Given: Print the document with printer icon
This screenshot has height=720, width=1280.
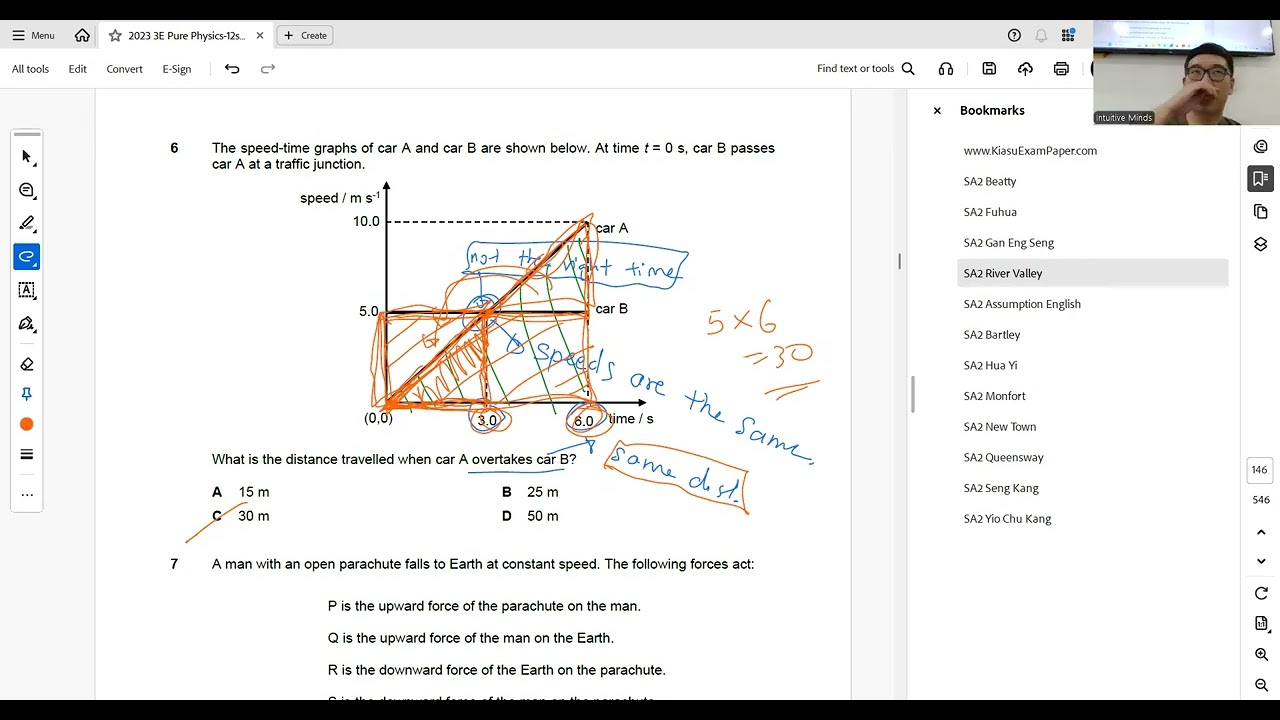Looking at the screenshot, I should pos(1061,69).
